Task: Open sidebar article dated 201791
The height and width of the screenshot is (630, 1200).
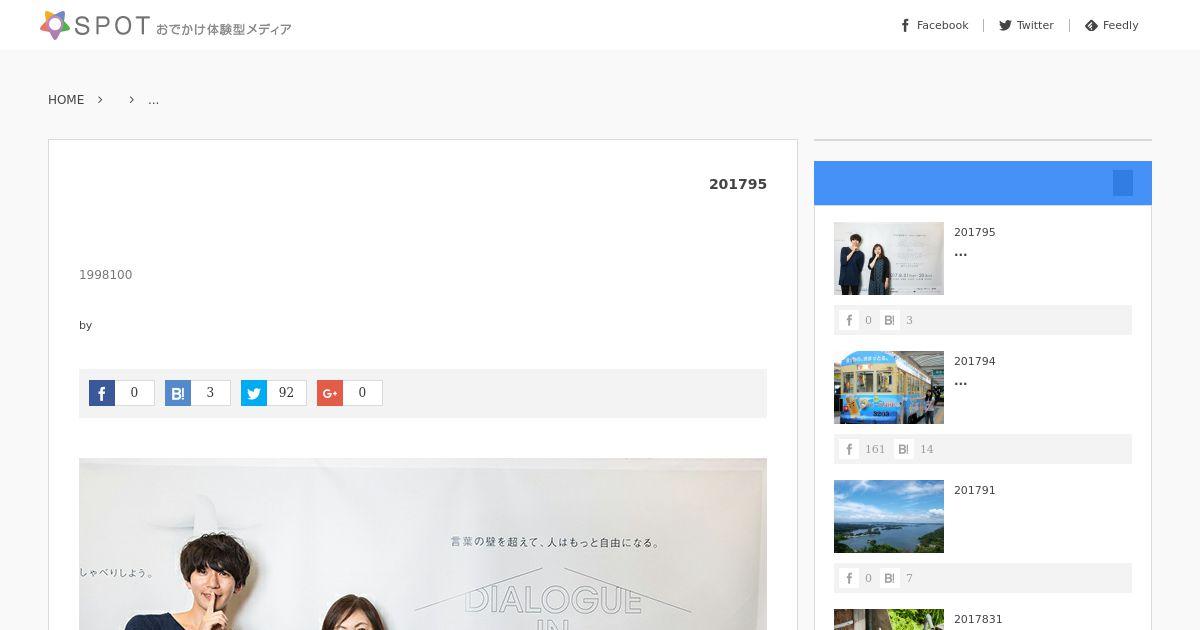Action: click(974, 490)
